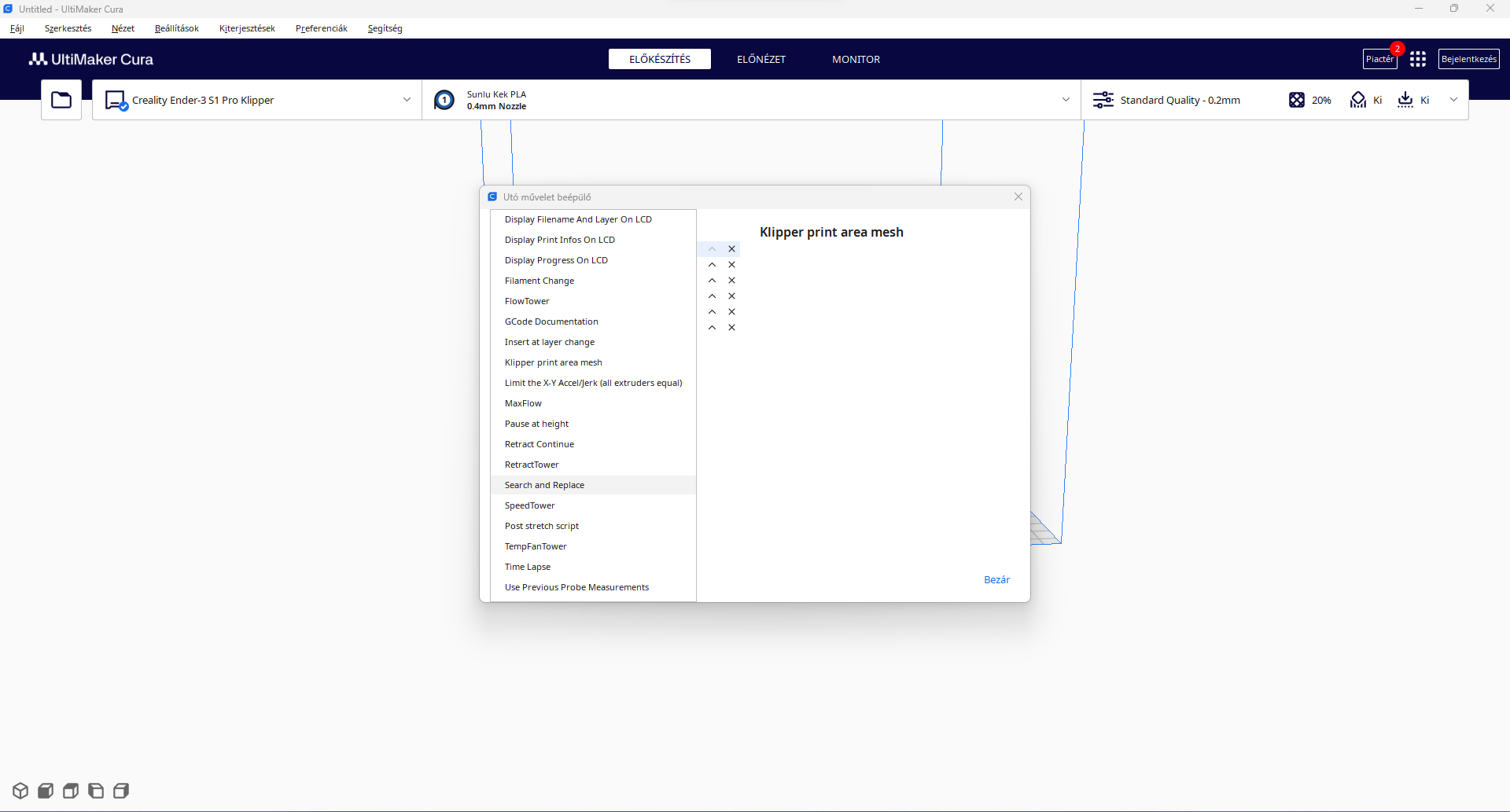
Task: Select Use Previous Probe Measurements script
Action: coord(593,587)
